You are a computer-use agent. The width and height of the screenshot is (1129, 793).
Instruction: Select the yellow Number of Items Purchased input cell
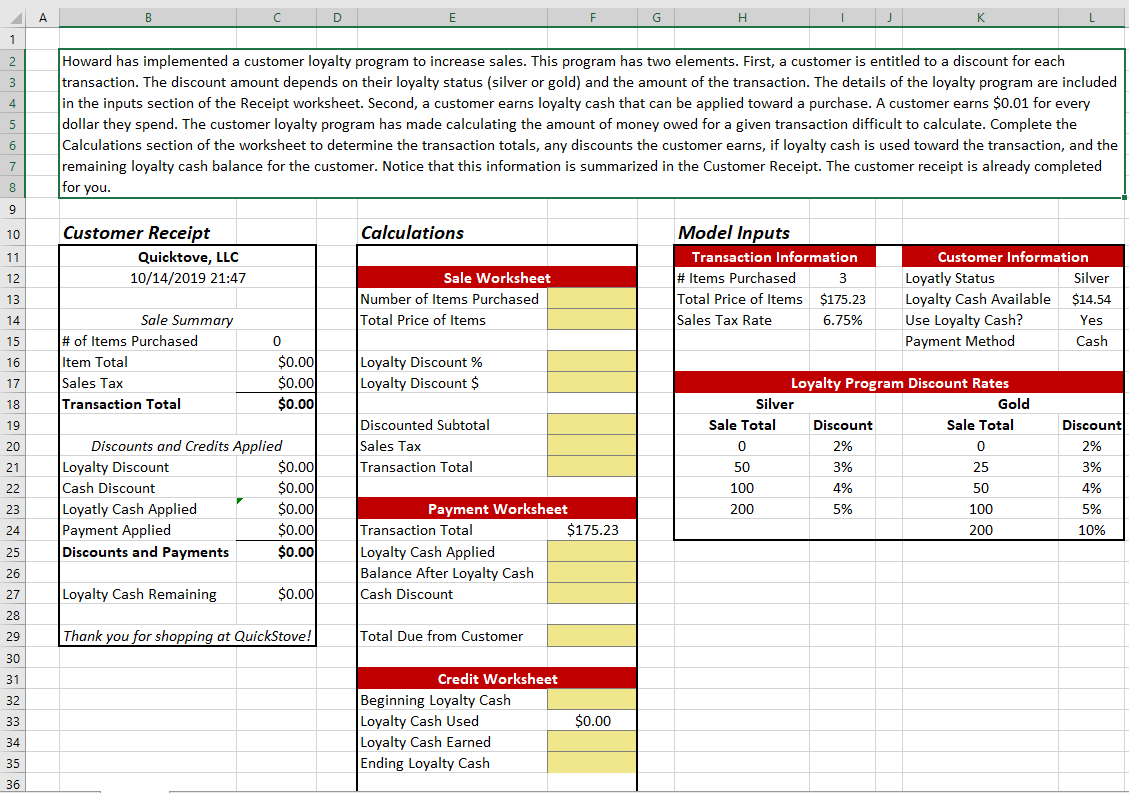tap(592, 299)
